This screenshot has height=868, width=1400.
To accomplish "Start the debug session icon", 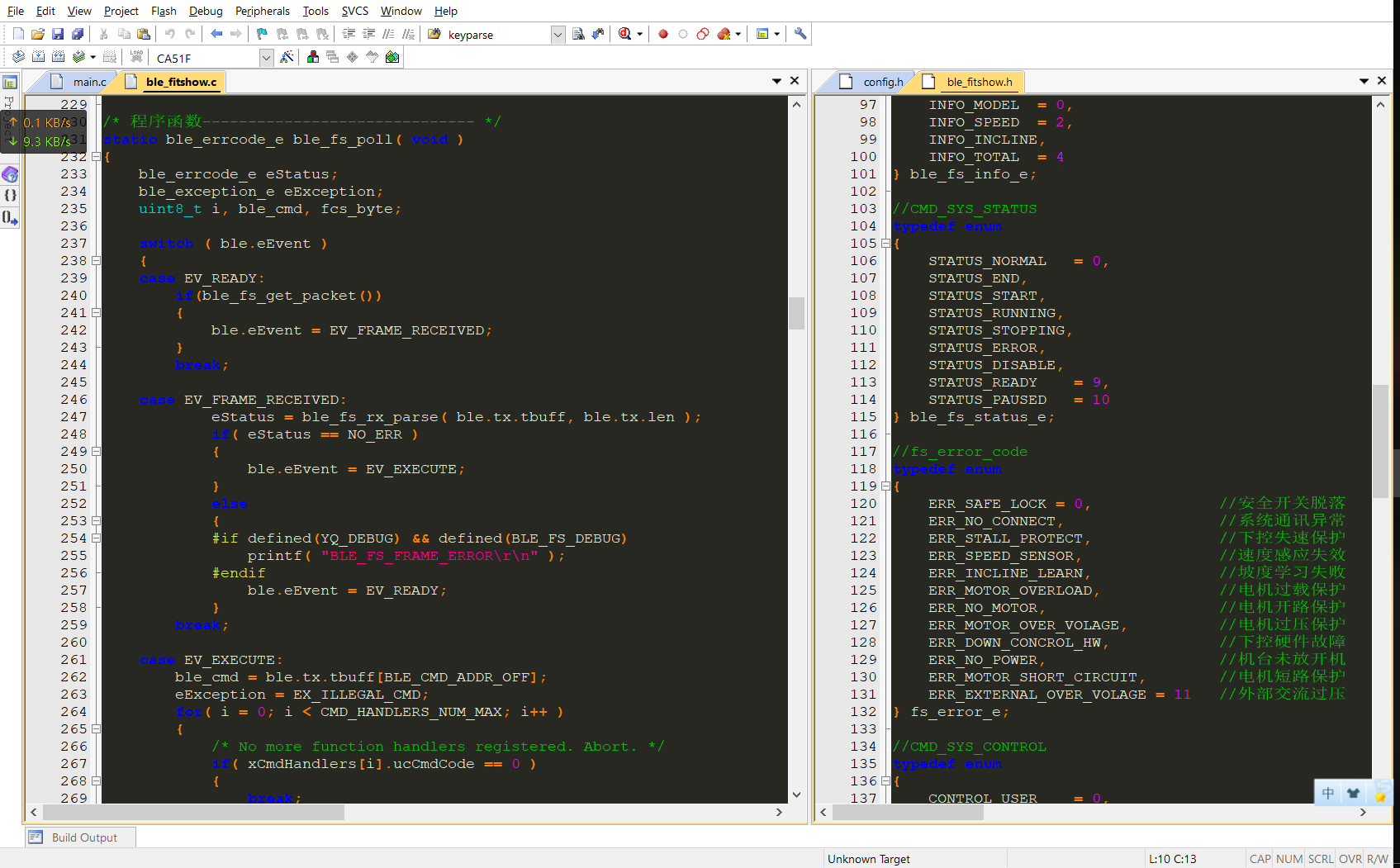I will point(625,34).
